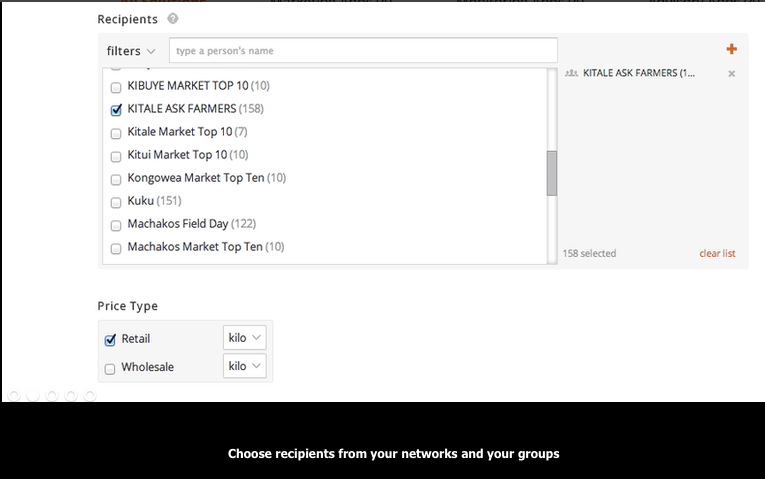Screen dimensions: 765x479
Task: Remove KITALE ASK FARMERS with the x icon
Action: (x=731, y=74)
